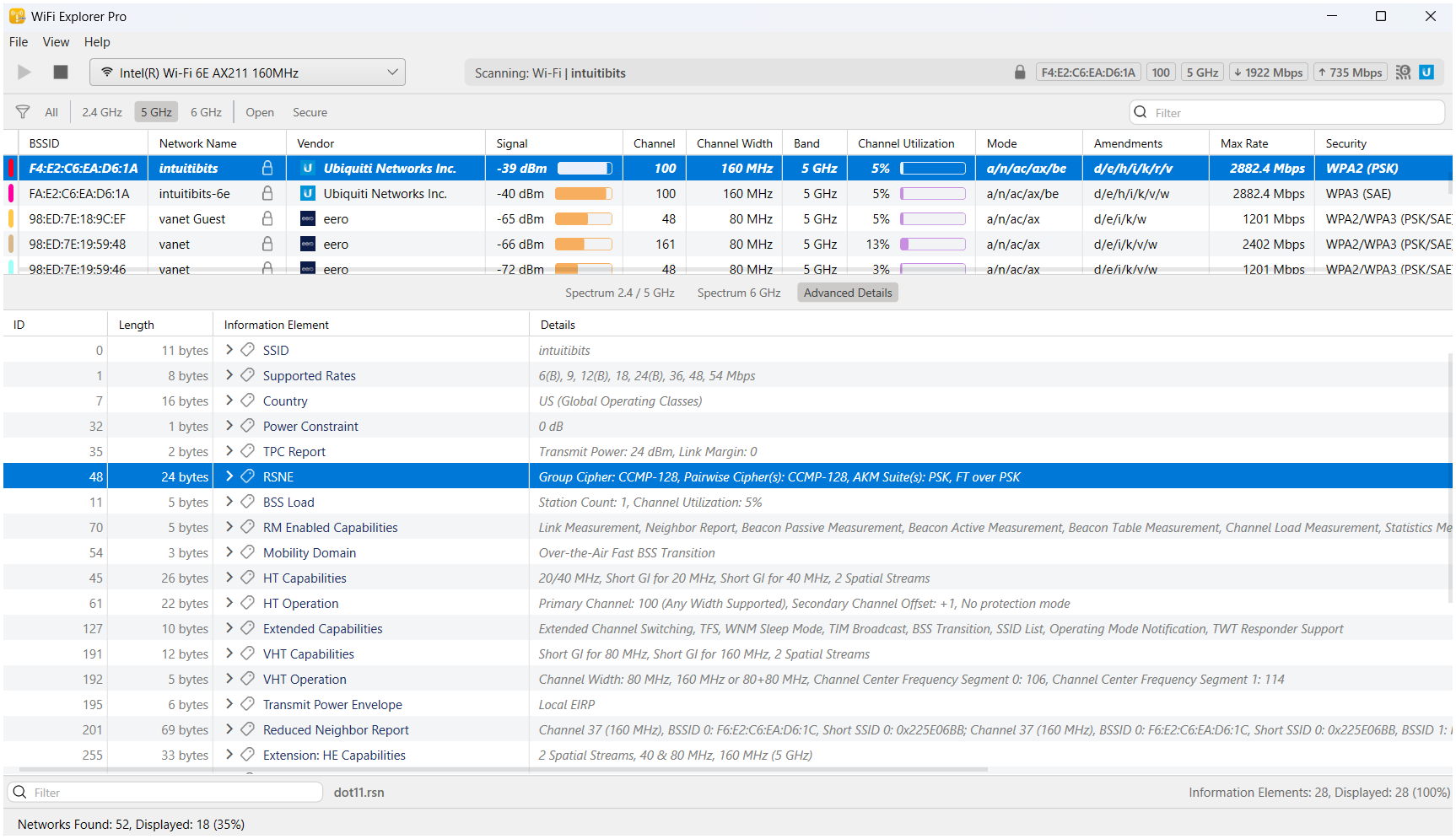Toggle the 5 GHz band filter
Screen dimensions: 1456x839
click(x=156, y=112)
